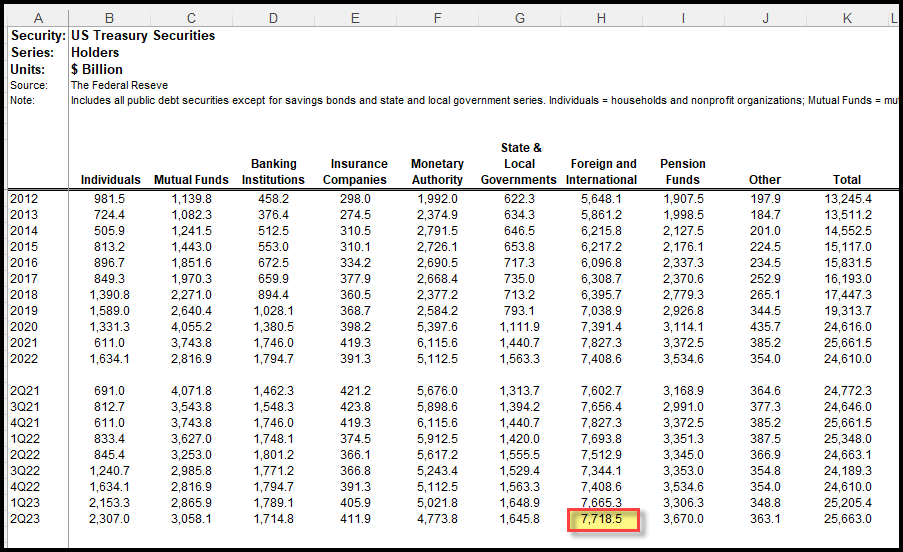903x552 pixels.
Task: Click 'Foreign and International' heading cell
Action: pos(602,172)
